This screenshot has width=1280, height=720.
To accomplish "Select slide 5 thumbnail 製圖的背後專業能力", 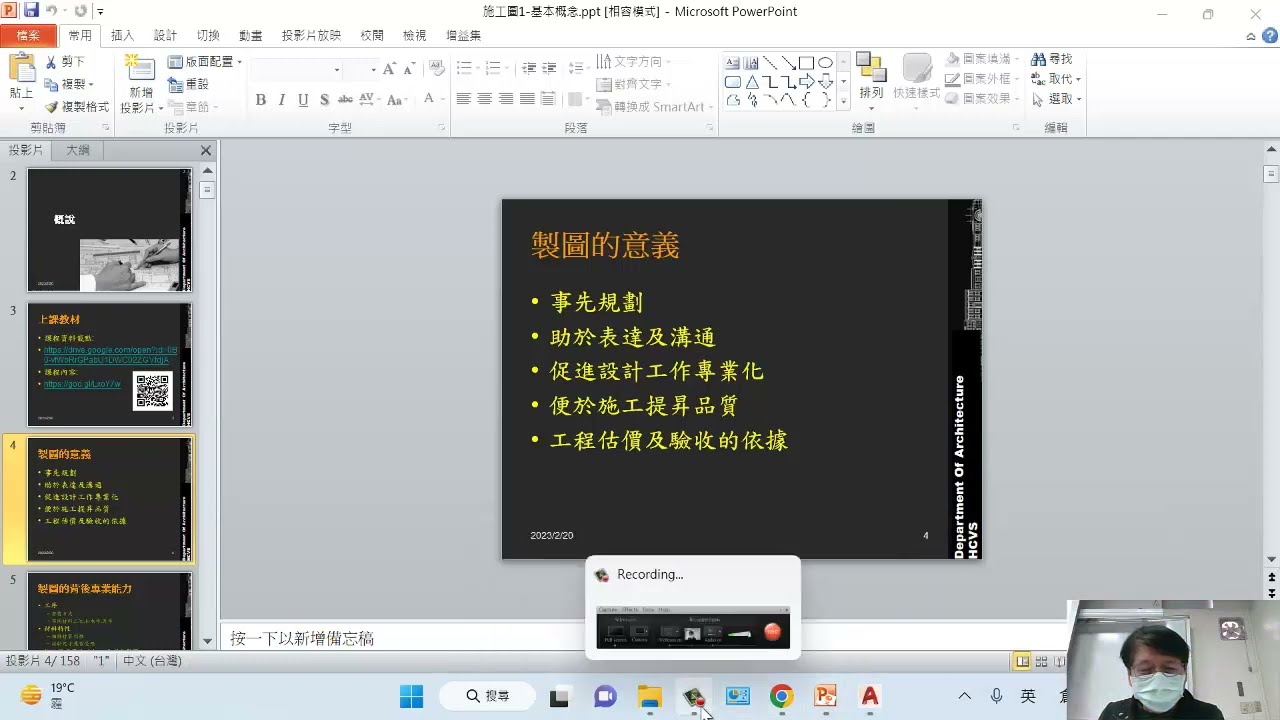I will click(x=109, y=609).
